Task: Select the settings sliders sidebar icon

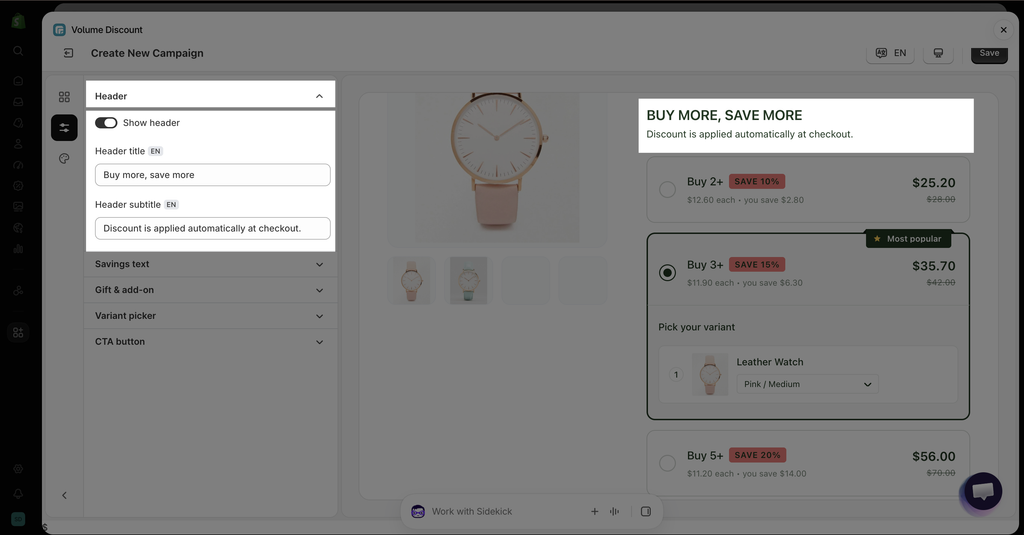Action: (x=64, y=127)
